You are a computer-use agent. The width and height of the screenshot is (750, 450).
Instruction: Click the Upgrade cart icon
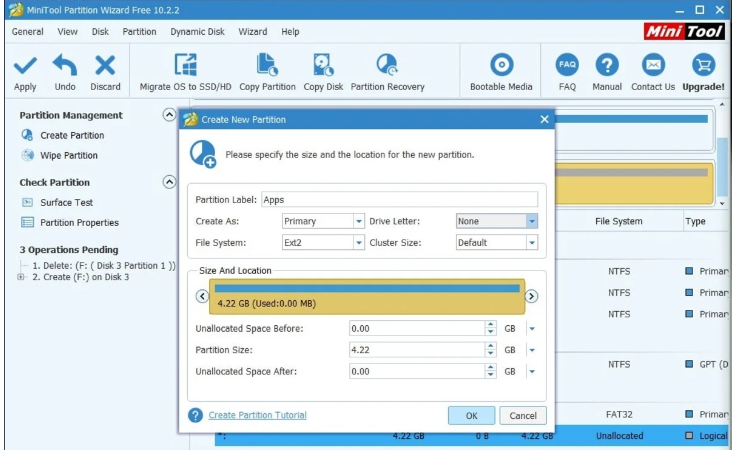[703, 65]
